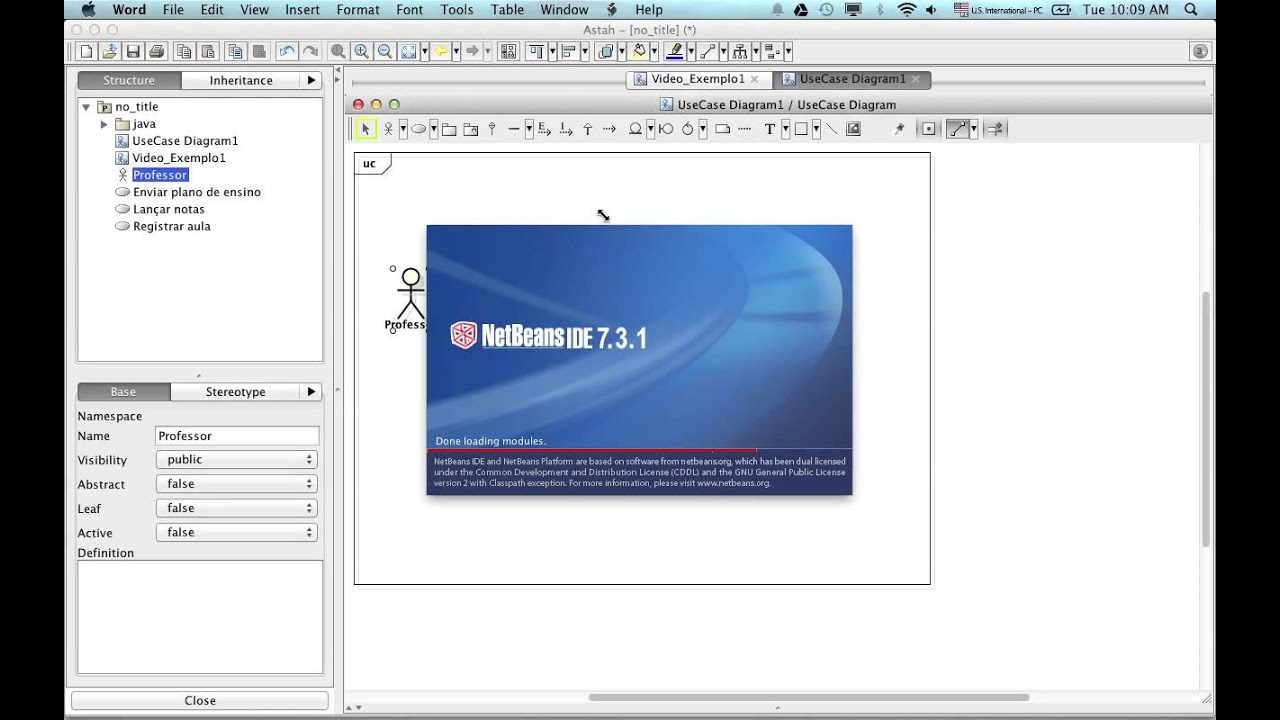Open the Text tool dropdown arrow
The image size is (1280, 720).
pyautogui.click(x=785, y=129)
